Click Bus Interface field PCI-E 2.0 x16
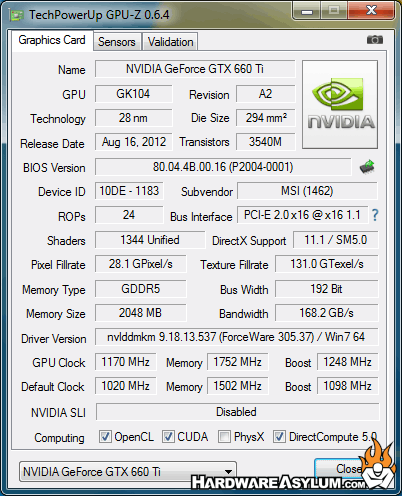This screenshot has width=402, height=496. coord(302,215)
